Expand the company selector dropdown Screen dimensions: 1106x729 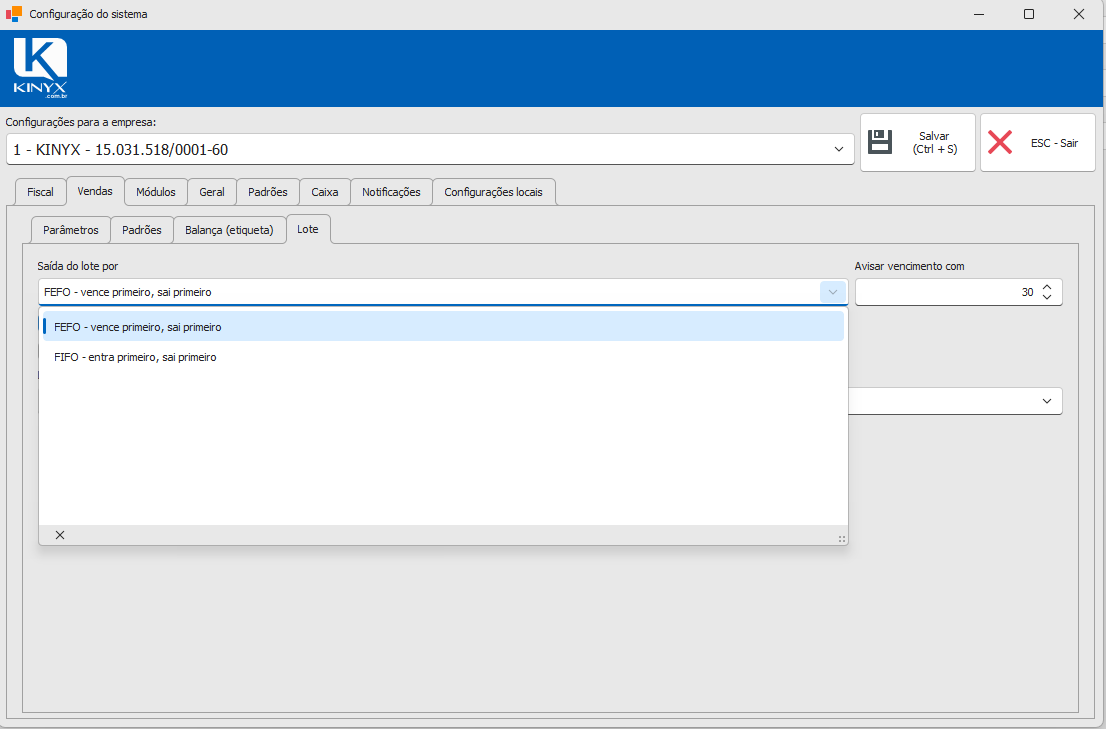click(x=839, y=149)
